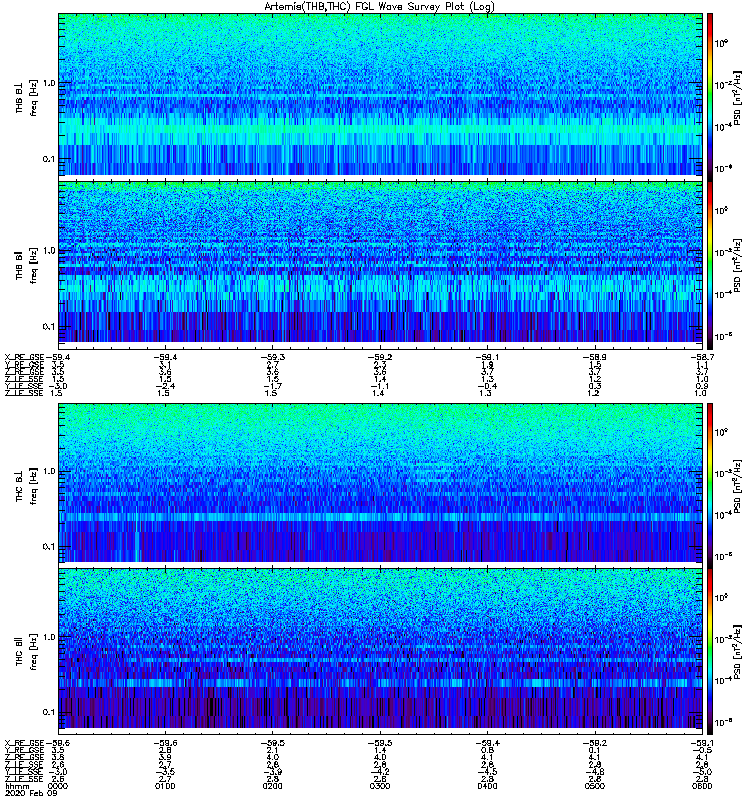Click the Y_LE_SSE value '-4.2'
This screenshot has height=800, width=750.
(380, 772)
